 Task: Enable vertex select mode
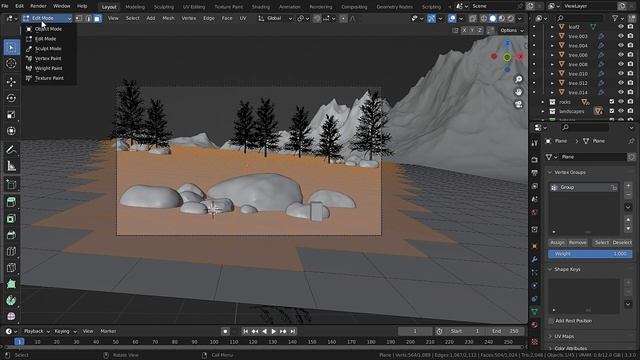tap(79, 18)
